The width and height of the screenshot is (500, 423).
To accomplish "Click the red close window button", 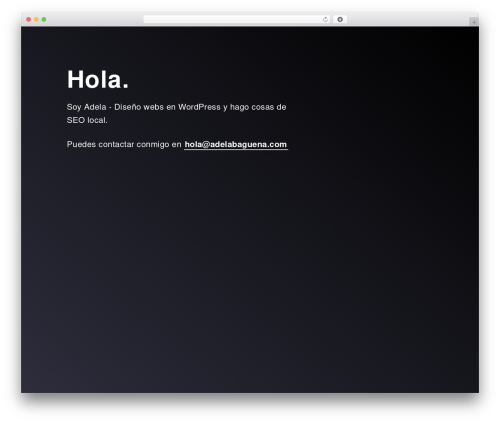I will pyautogui.click(x=29, y=20).
